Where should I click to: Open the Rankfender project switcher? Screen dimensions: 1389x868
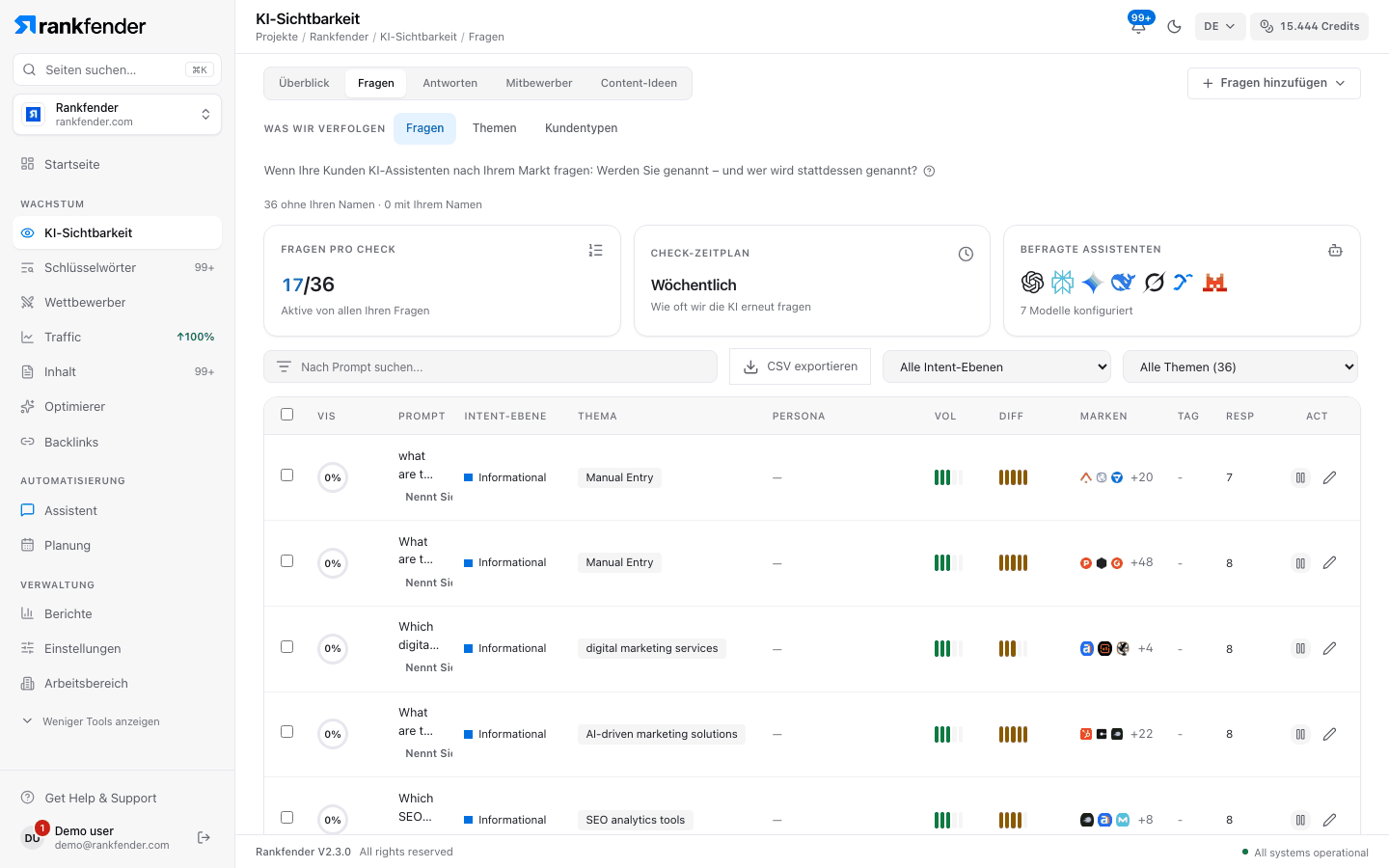pos(117,115)
